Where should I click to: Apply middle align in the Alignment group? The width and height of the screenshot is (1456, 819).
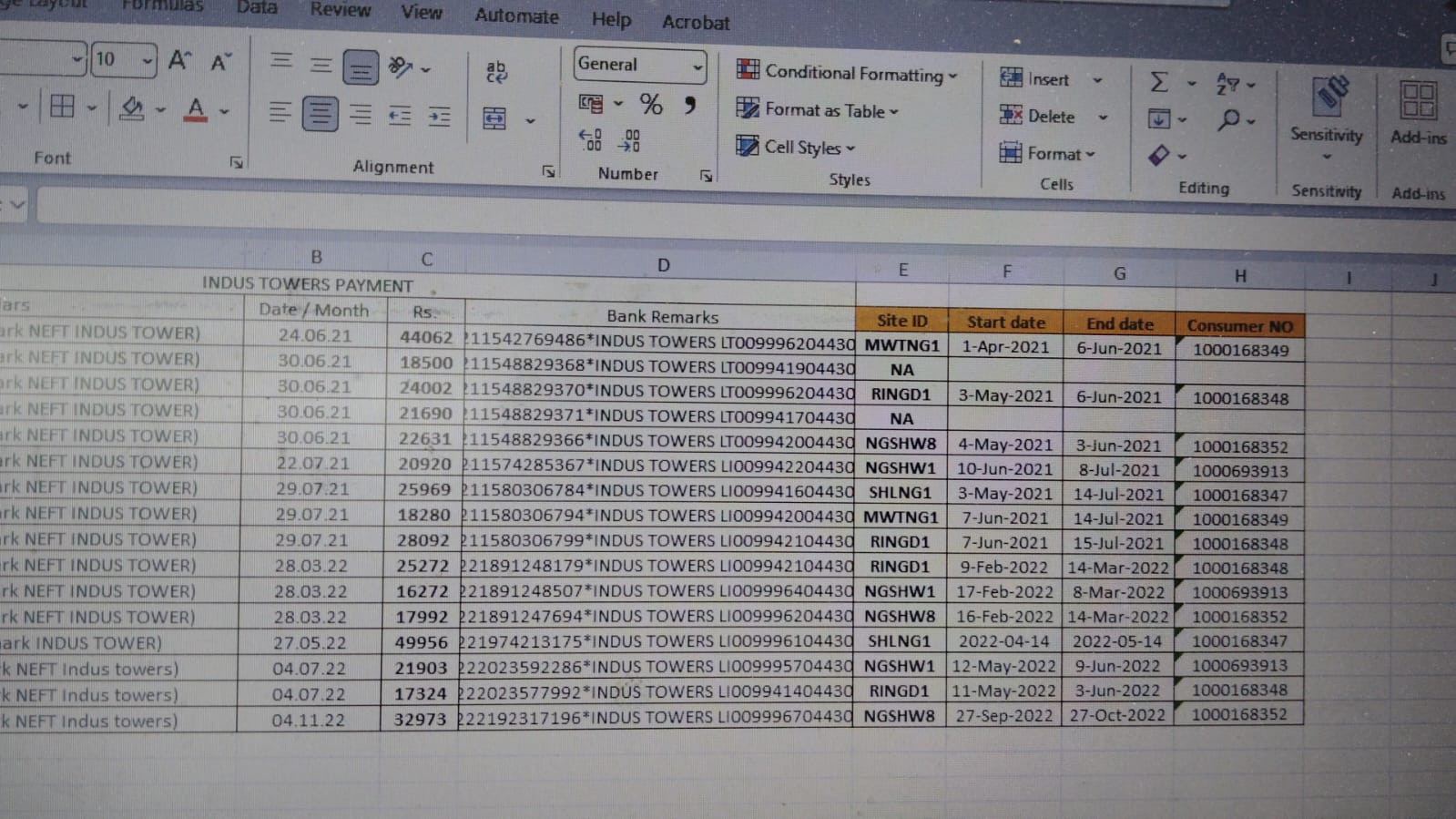point(321,64)
